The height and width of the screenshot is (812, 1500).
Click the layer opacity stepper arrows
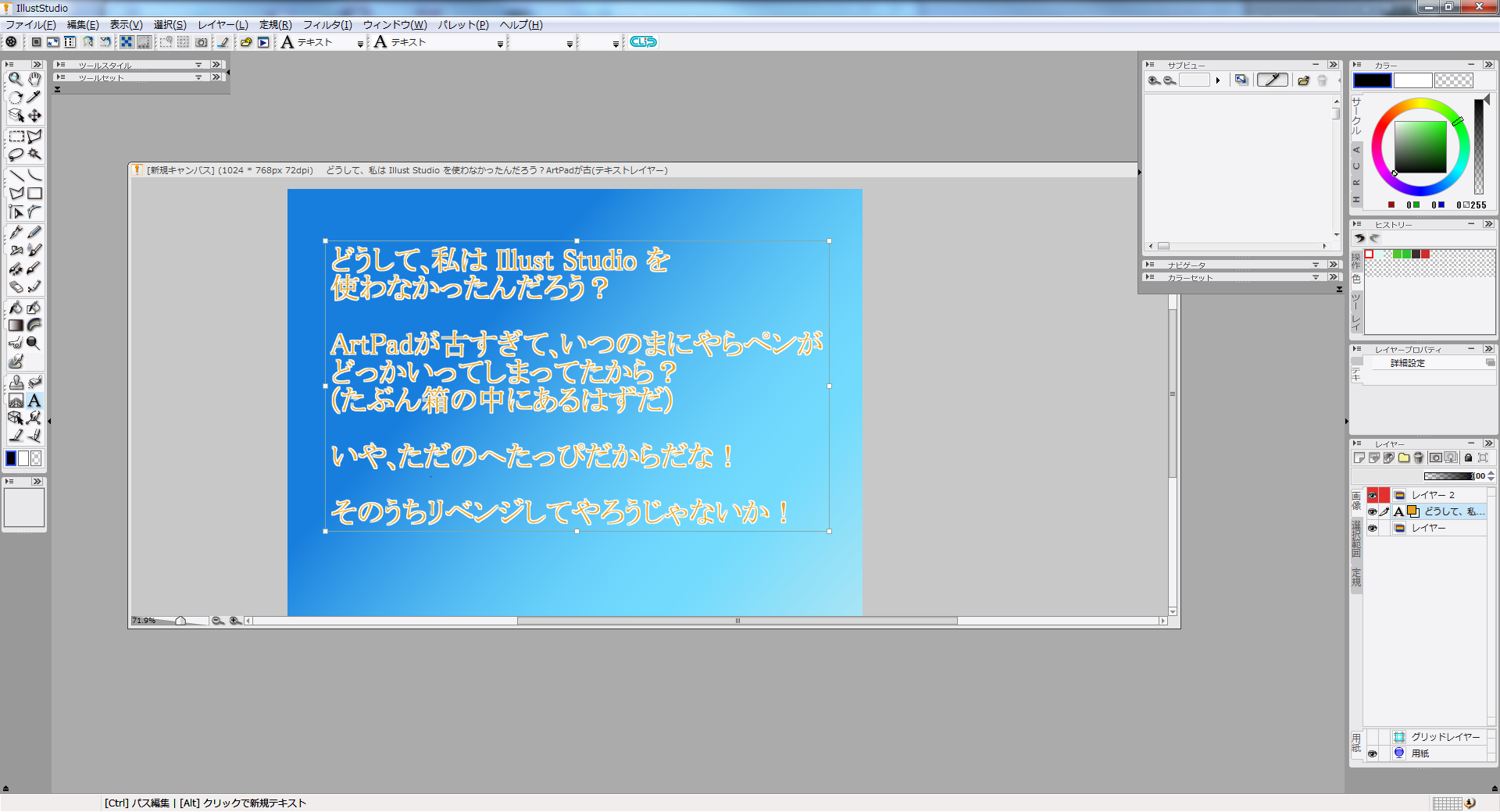pos(1491,476)
